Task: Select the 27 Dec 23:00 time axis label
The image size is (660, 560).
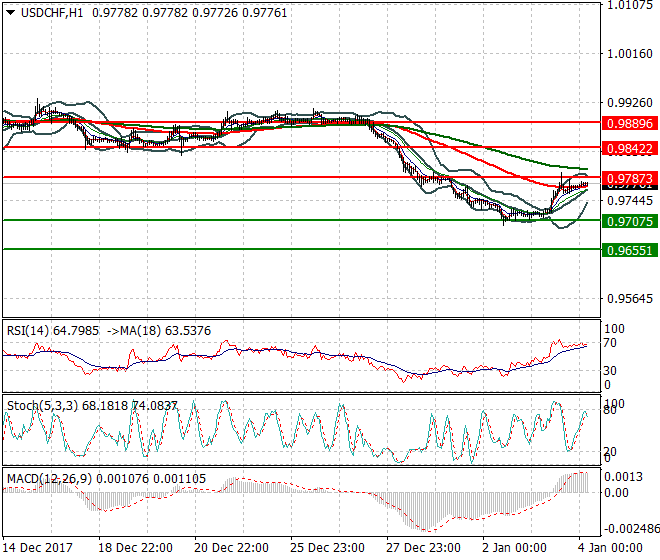Action: point(423,548)
